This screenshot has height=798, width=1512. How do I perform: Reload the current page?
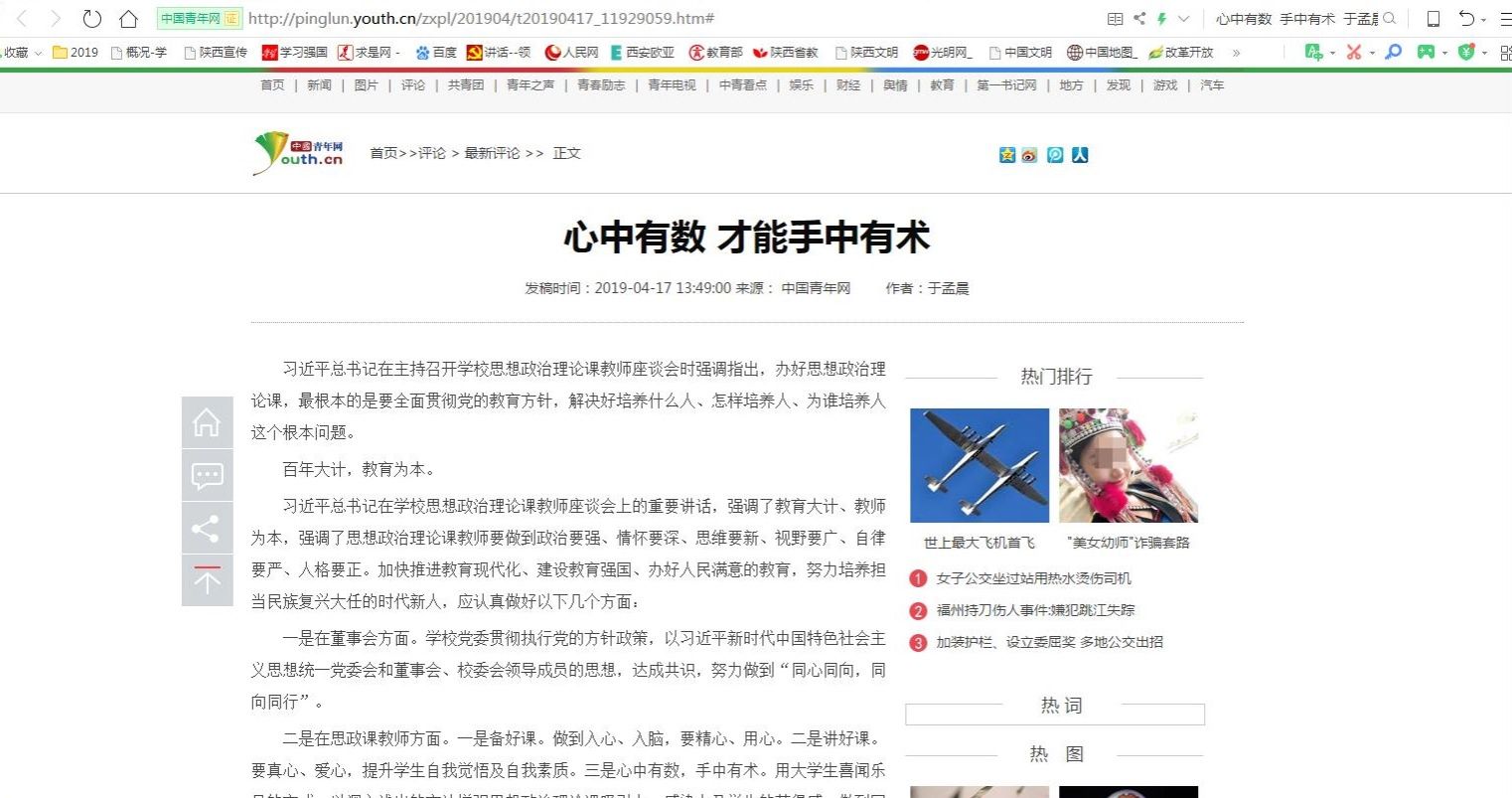pos(91,19)
